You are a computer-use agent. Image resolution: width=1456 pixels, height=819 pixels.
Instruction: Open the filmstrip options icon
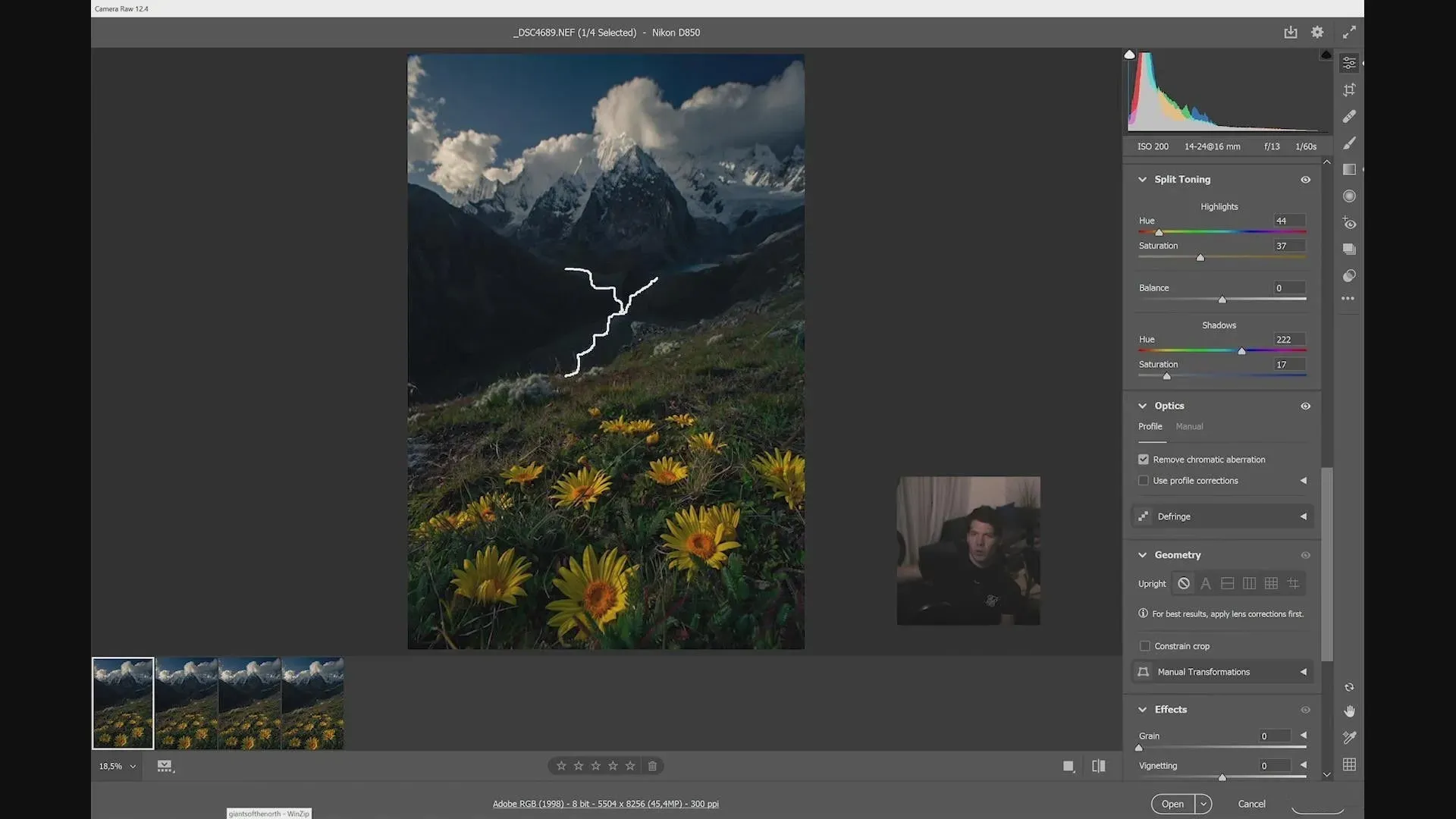click(x=165, y=767)
